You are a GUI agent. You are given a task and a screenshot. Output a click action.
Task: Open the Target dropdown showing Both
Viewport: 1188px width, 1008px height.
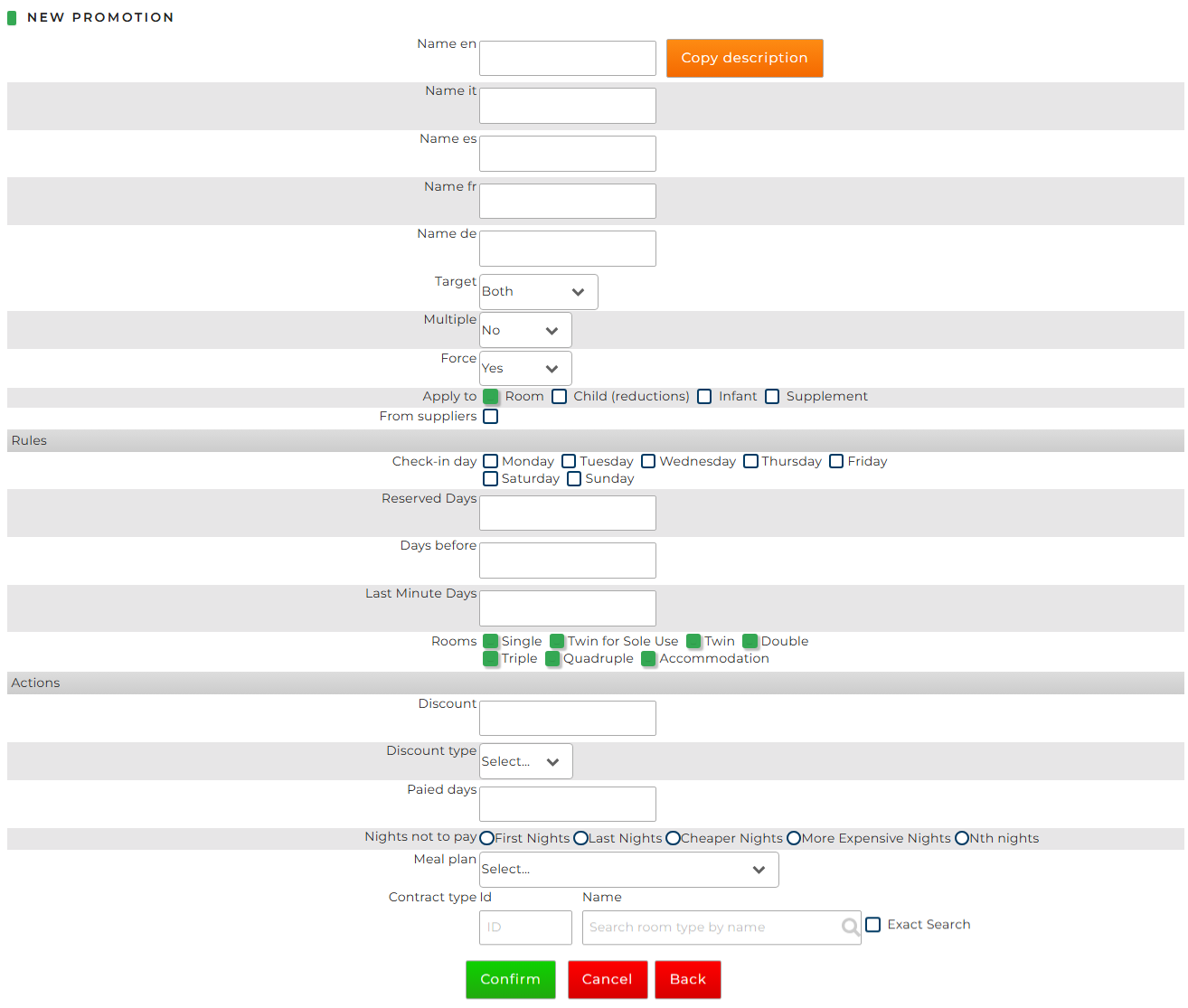pyautogui.click(x=538, y=292)
